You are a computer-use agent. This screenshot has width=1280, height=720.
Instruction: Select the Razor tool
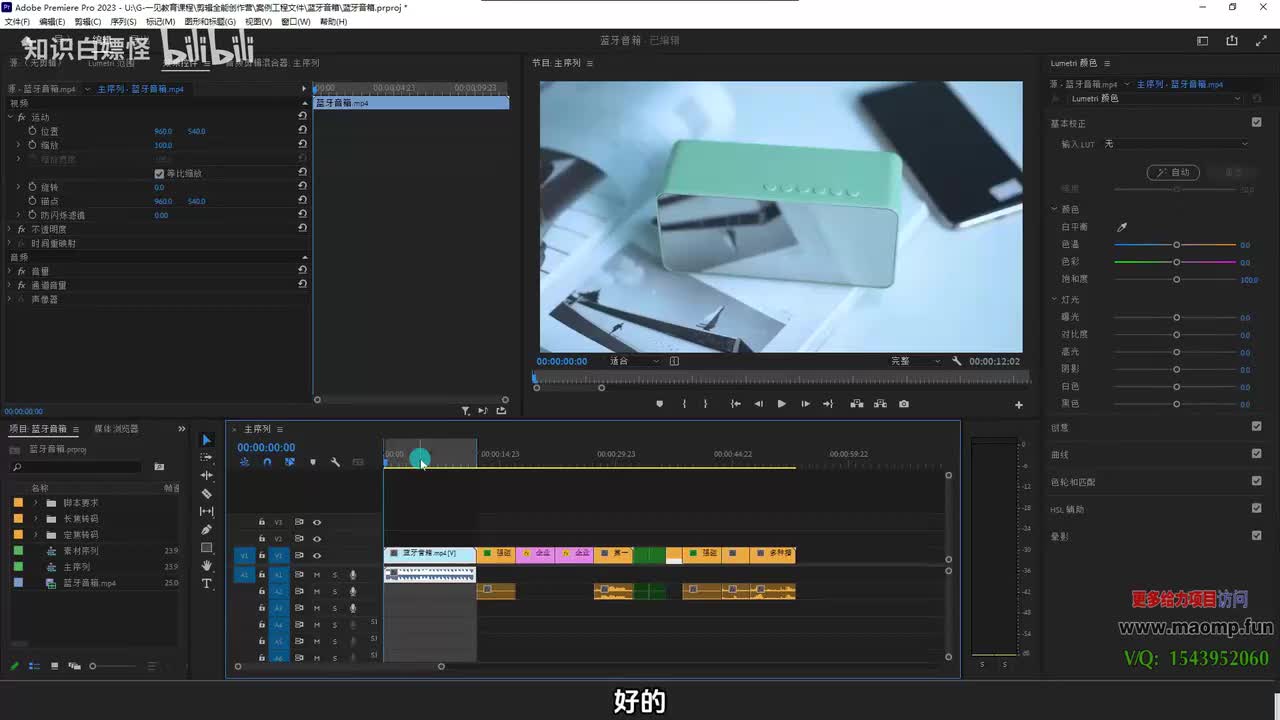click(207, 494)
